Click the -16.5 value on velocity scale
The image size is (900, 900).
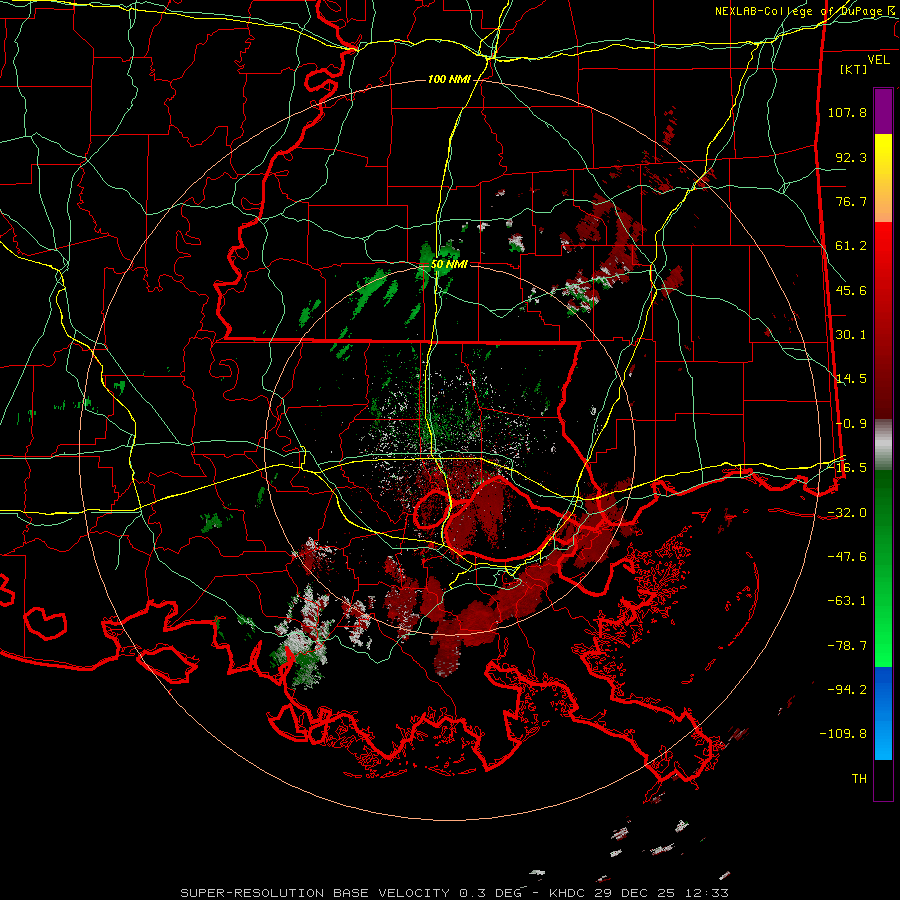click(x=847, y=468)
